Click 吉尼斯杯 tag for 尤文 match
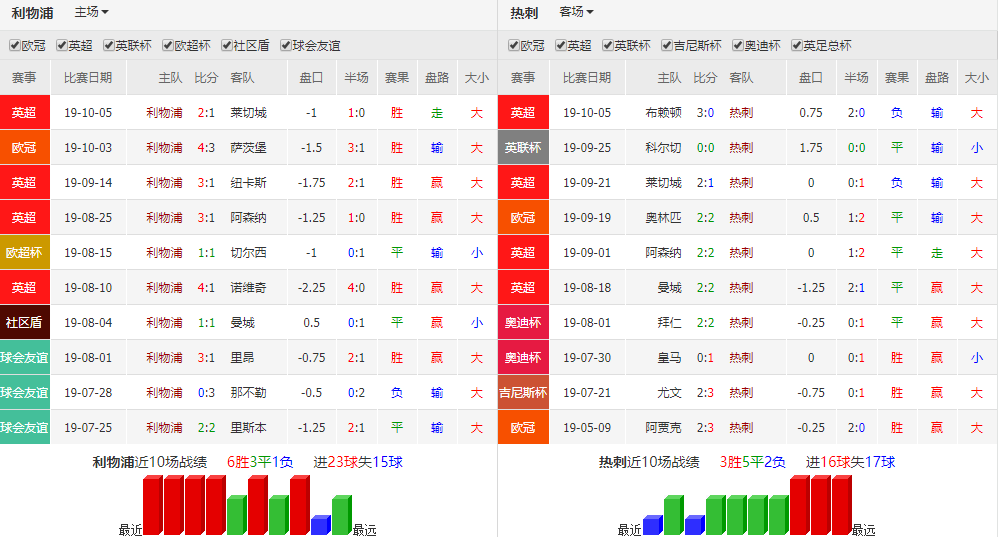This screenshot has height=537, width=999. coord(523,393)
